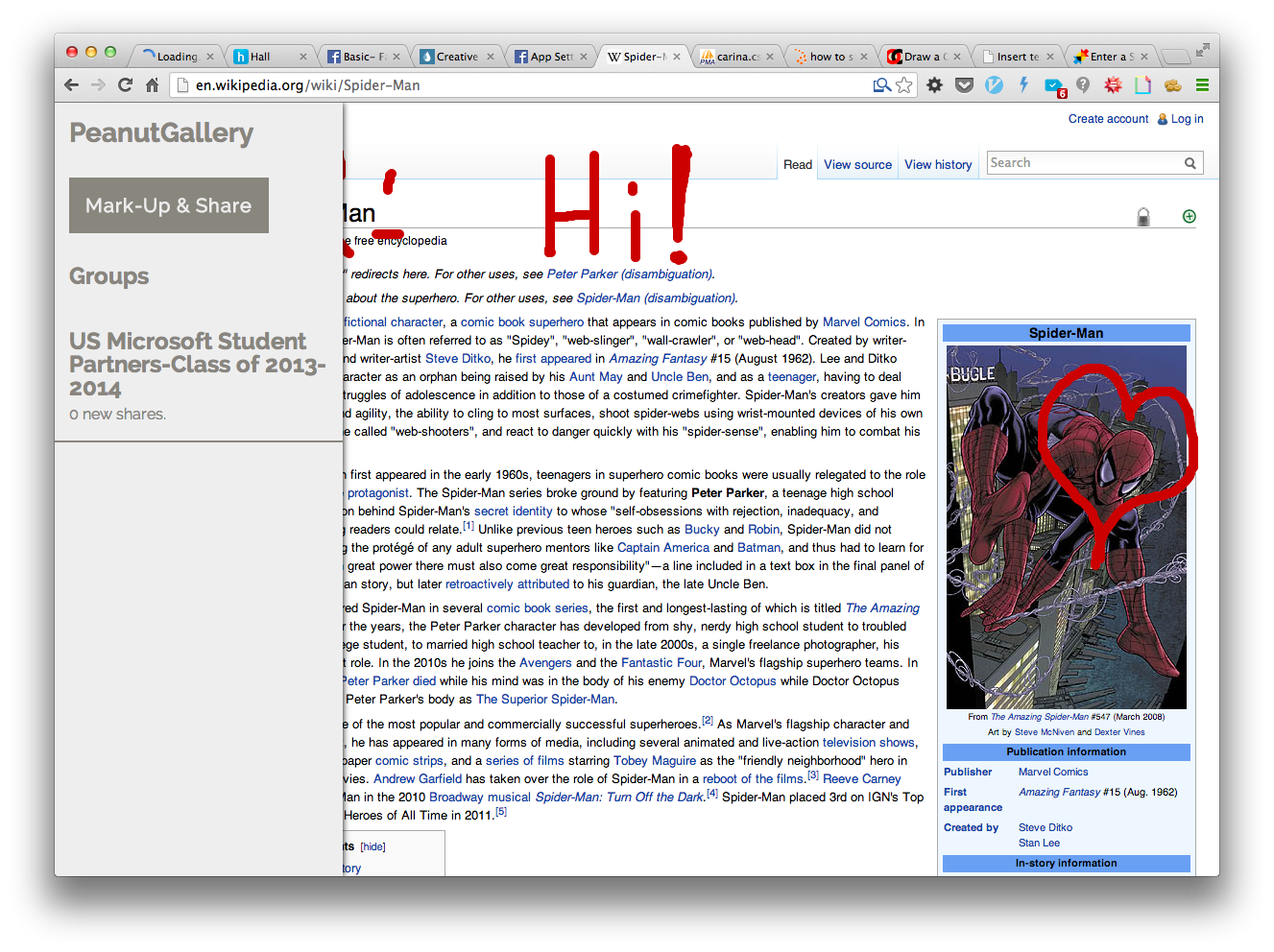This screenshot has height=952, width=1274.
Task: Follow the Uncle Ben link
Action: 680,377
